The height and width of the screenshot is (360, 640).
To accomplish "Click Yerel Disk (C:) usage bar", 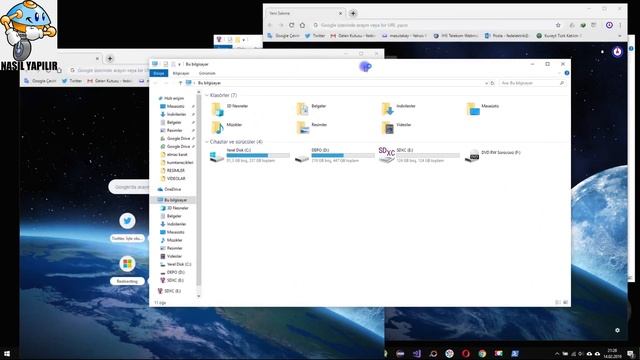I will [258, 156].
